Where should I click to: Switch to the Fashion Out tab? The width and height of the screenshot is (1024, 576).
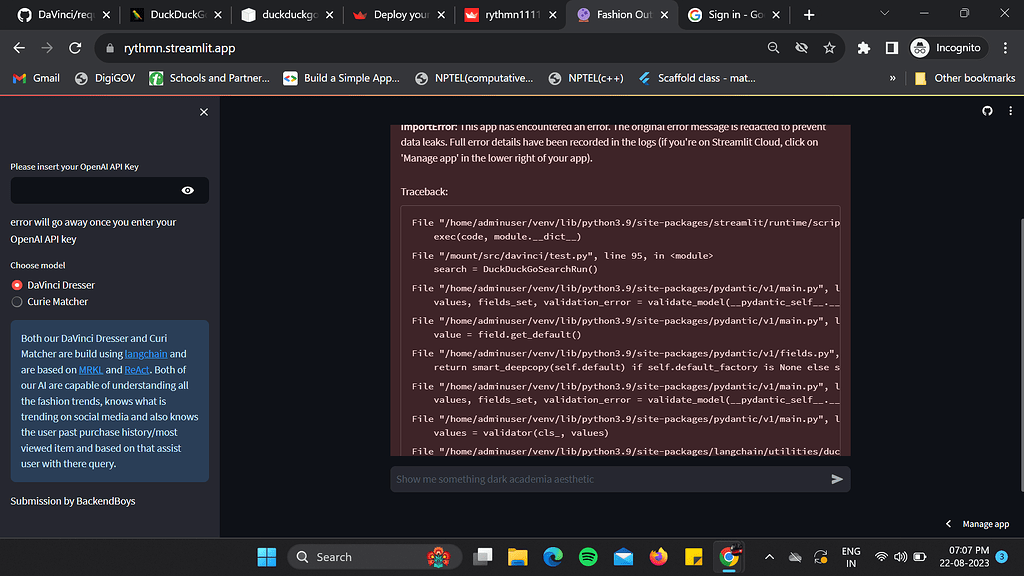pyautogui.click(x=621, y=15)
